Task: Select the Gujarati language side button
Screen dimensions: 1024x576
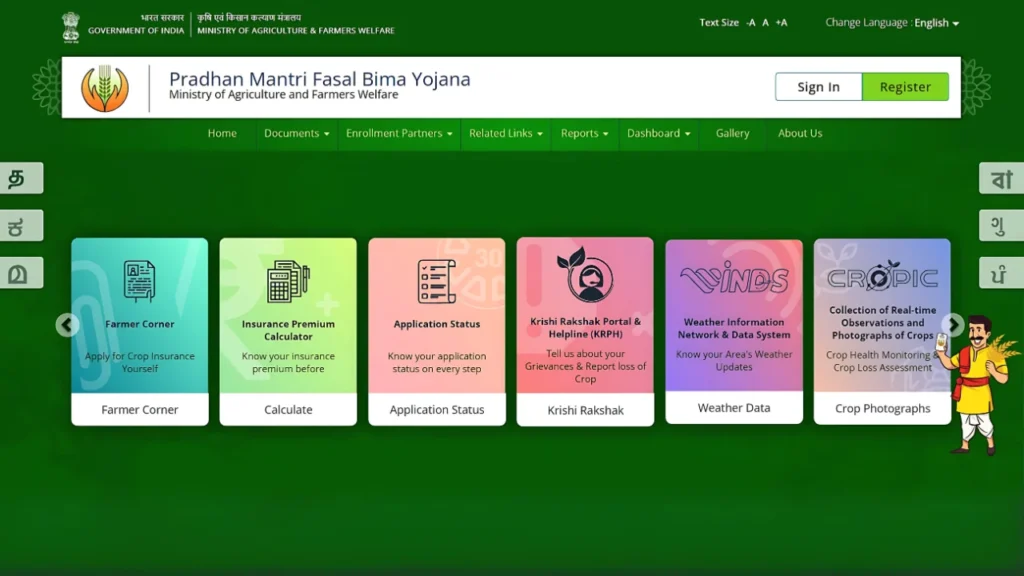Action: click(x=1002, y=225)
